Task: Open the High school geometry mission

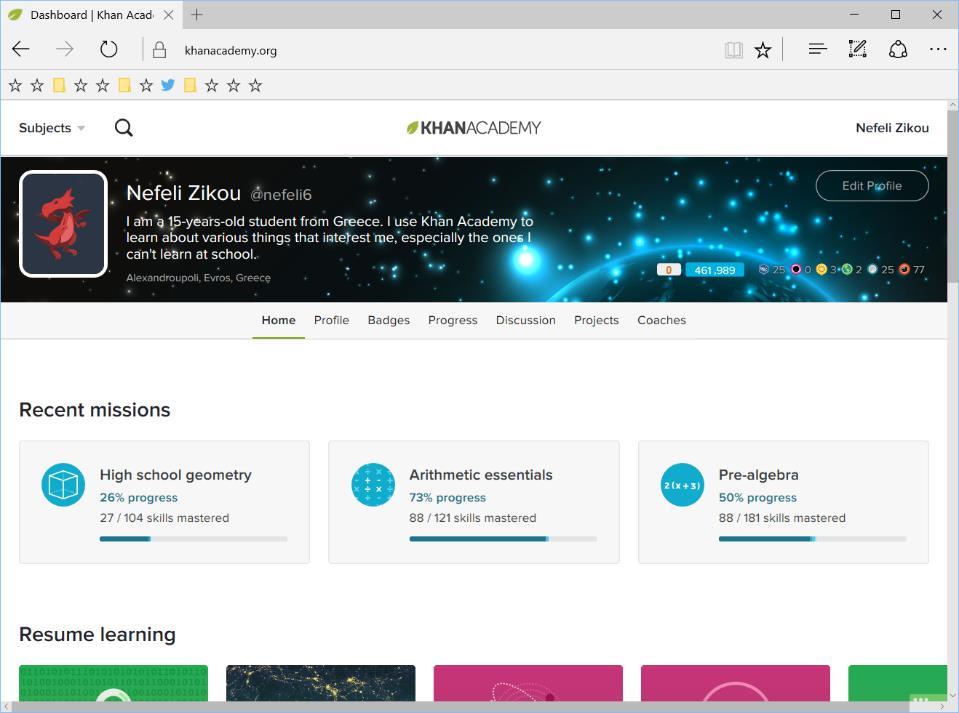Action: point(165,502)
